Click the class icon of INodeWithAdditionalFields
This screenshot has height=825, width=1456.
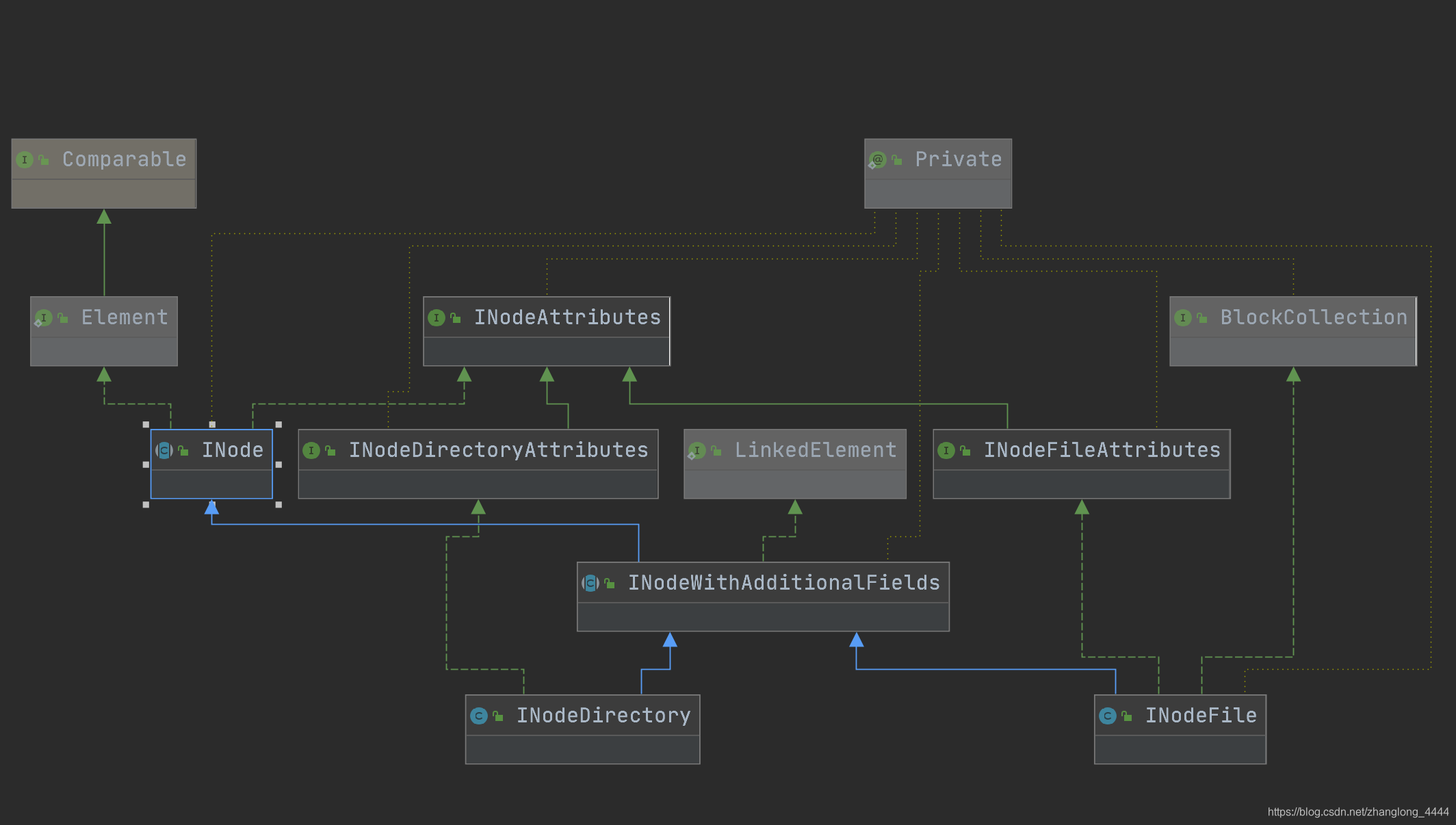pos(589,583)
